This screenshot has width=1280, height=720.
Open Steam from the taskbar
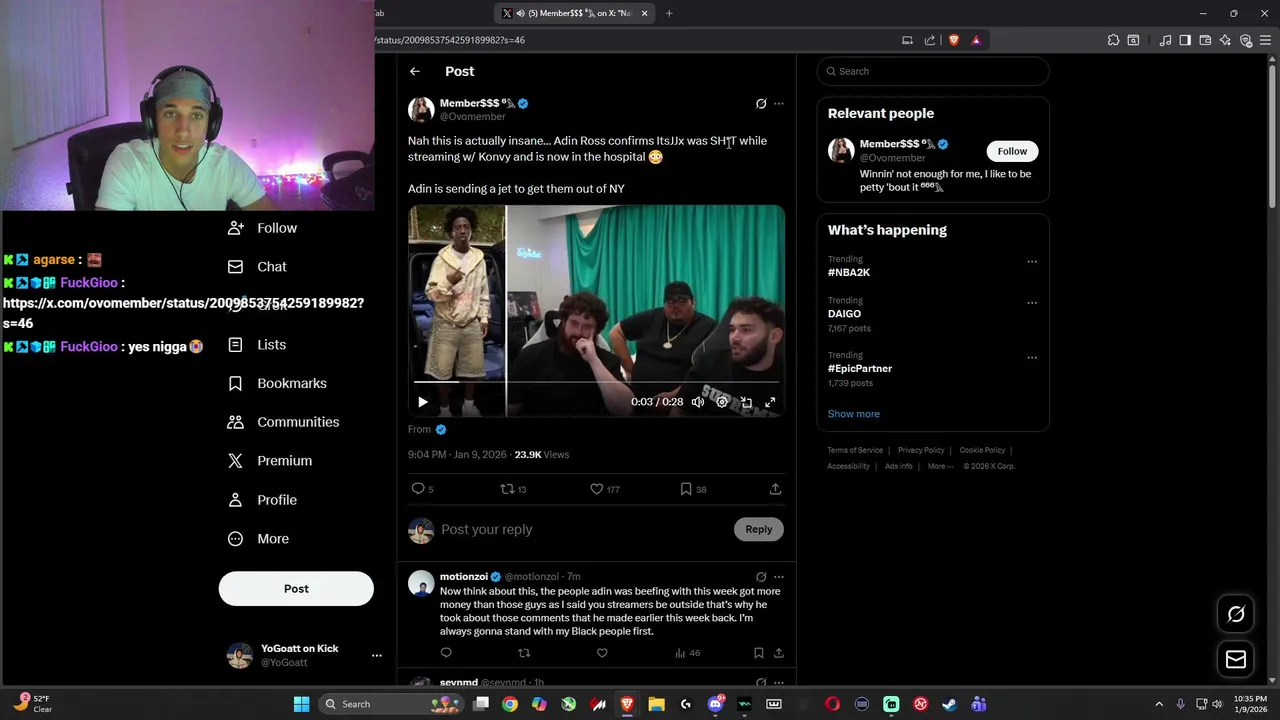[x=949, y=704]
